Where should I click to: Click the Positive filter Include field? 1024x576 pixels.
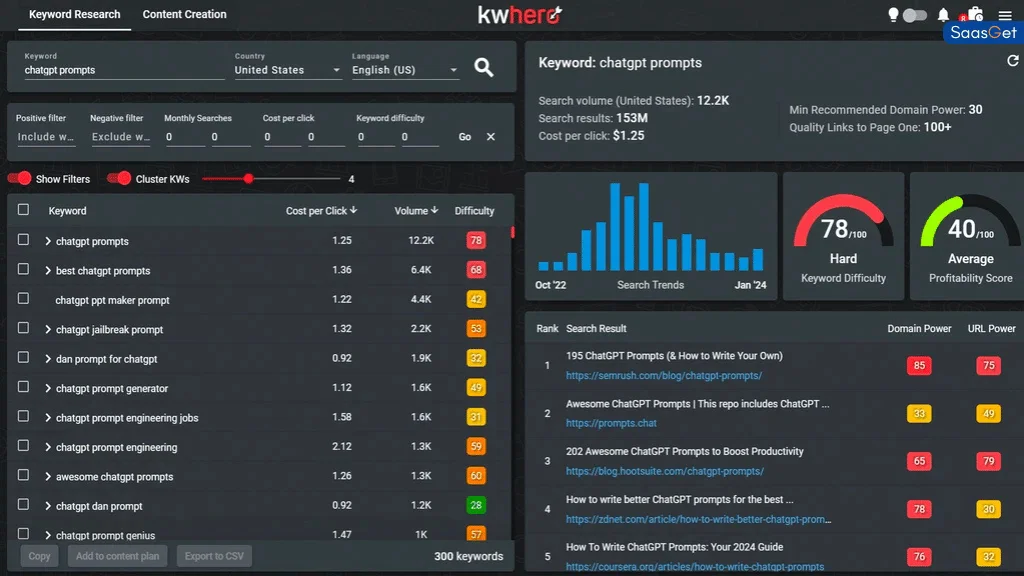tap(46, 136)
